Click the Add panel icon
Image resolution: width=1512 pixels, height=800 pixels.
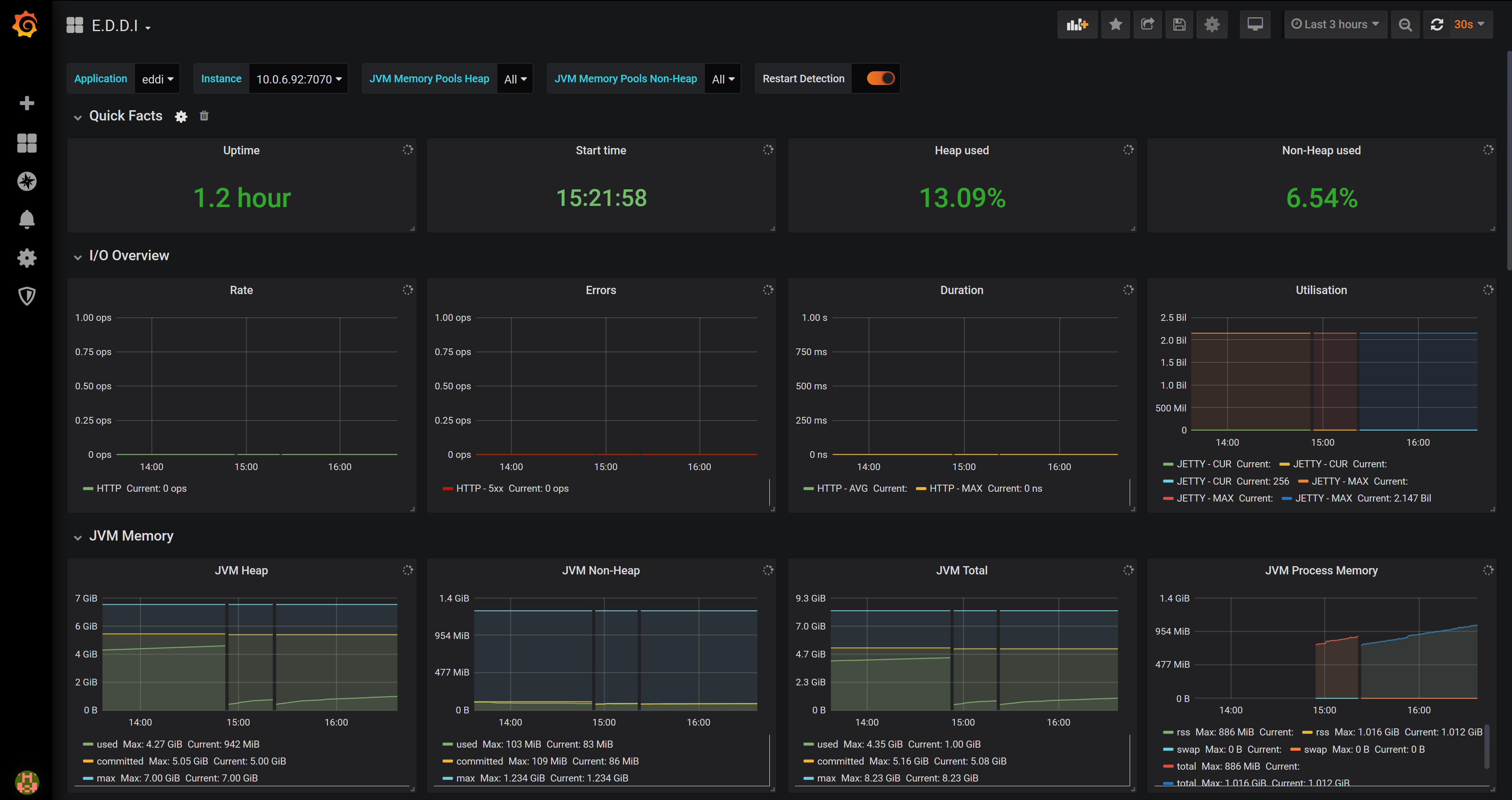pyautogui.click(x=1077, y=25)
